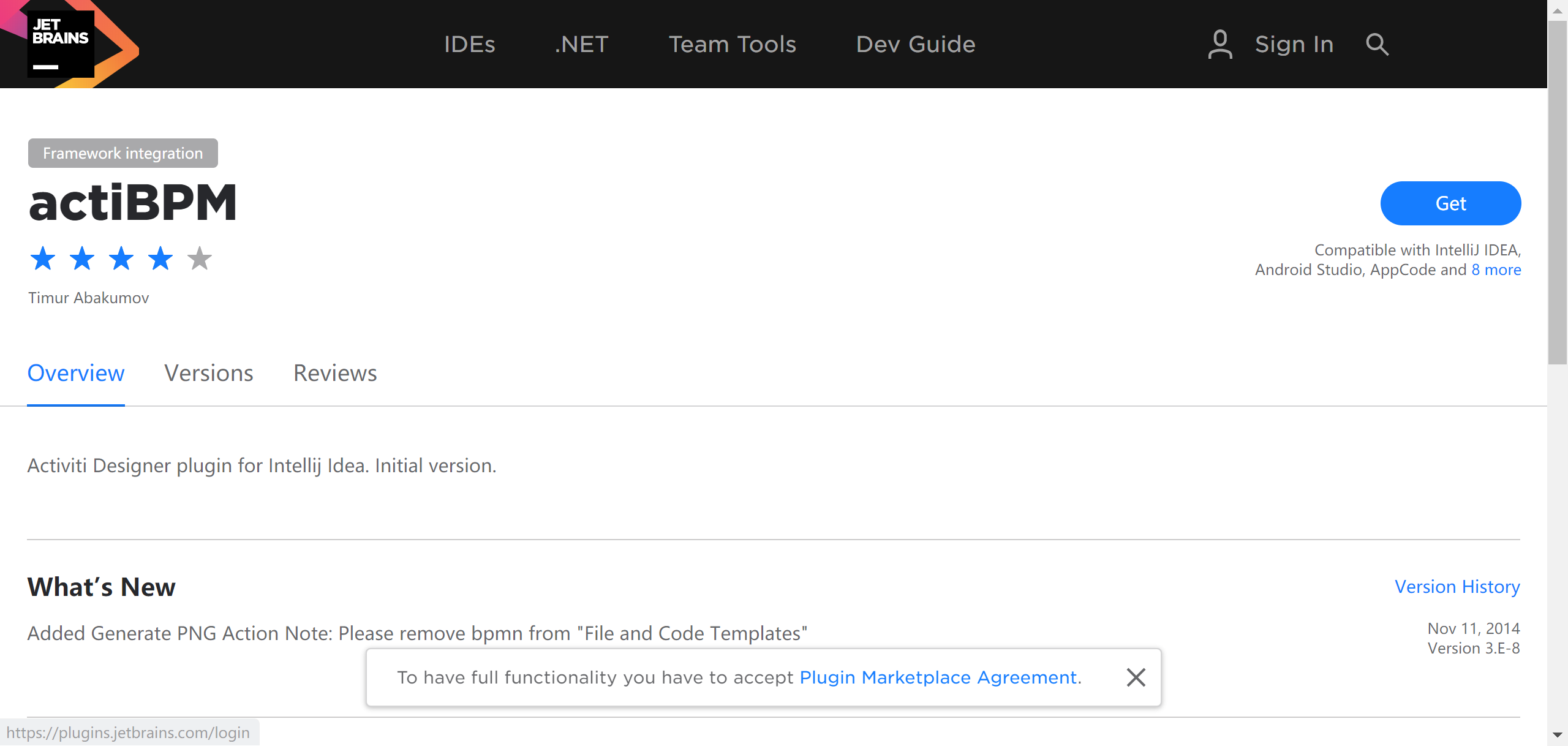Click the vertical scrollbar thumb

1558,192
